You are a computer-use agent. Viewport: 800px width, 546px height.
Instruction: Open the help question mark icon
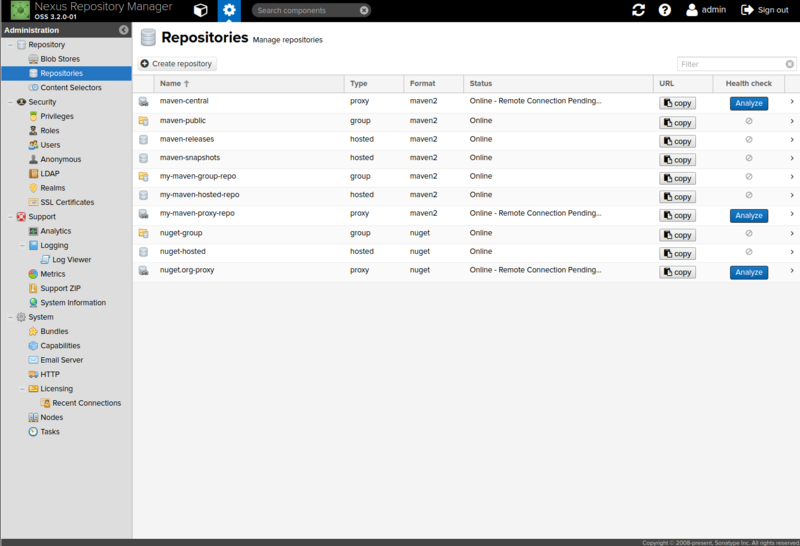pyautogui.click(x=665, y=10)
